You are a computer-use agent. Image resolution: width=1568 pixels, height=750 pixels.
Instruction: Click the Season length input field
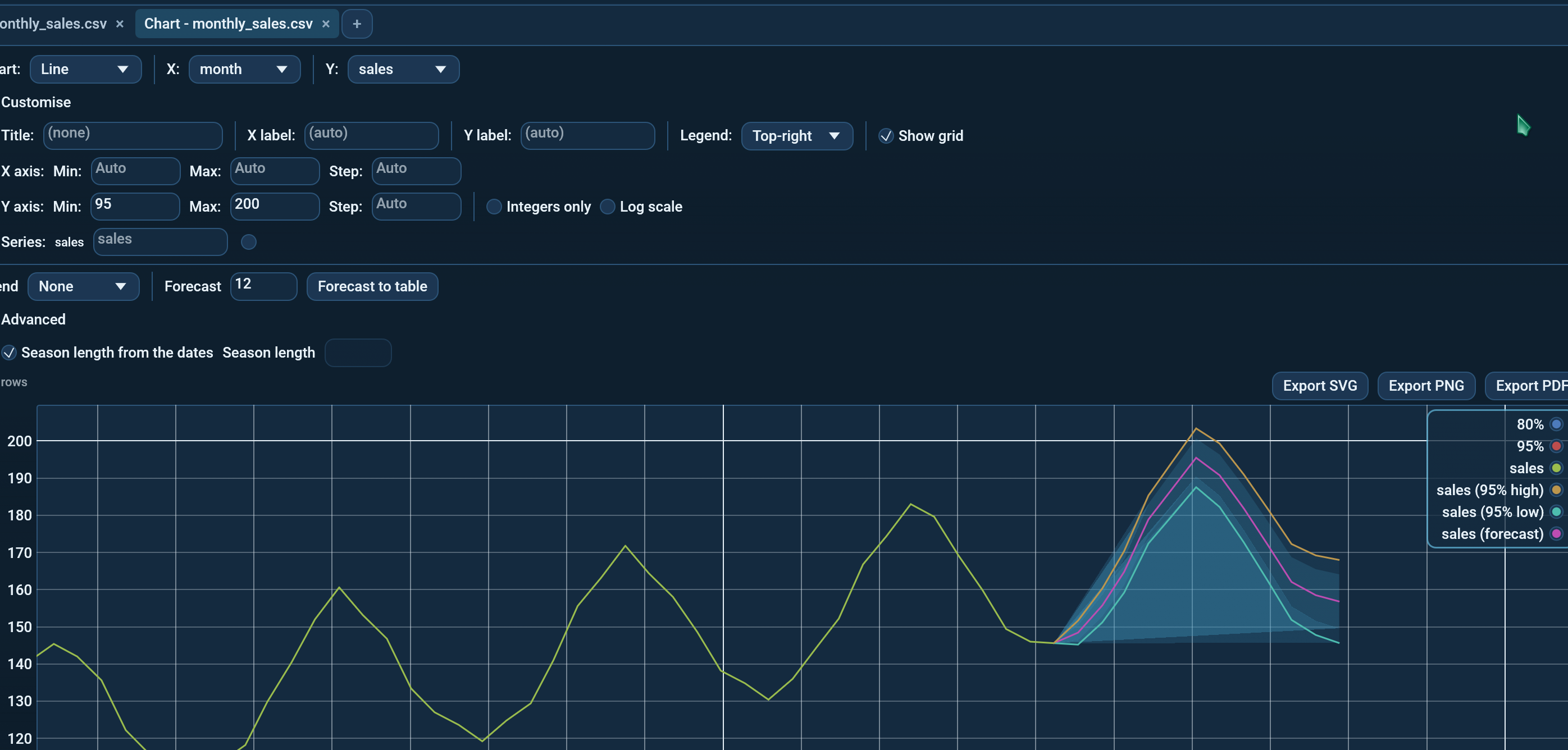click(x=358, y=353)
